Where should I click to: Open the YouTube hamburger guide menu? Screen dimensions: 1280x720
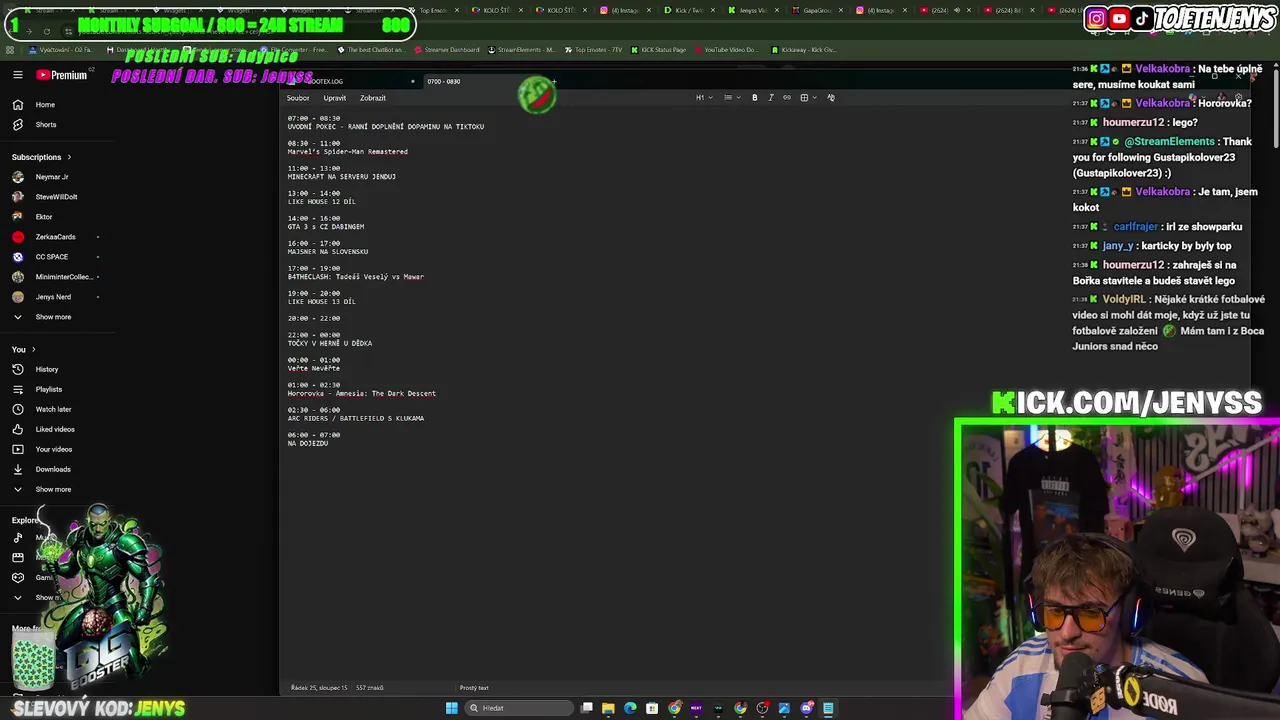17,75
